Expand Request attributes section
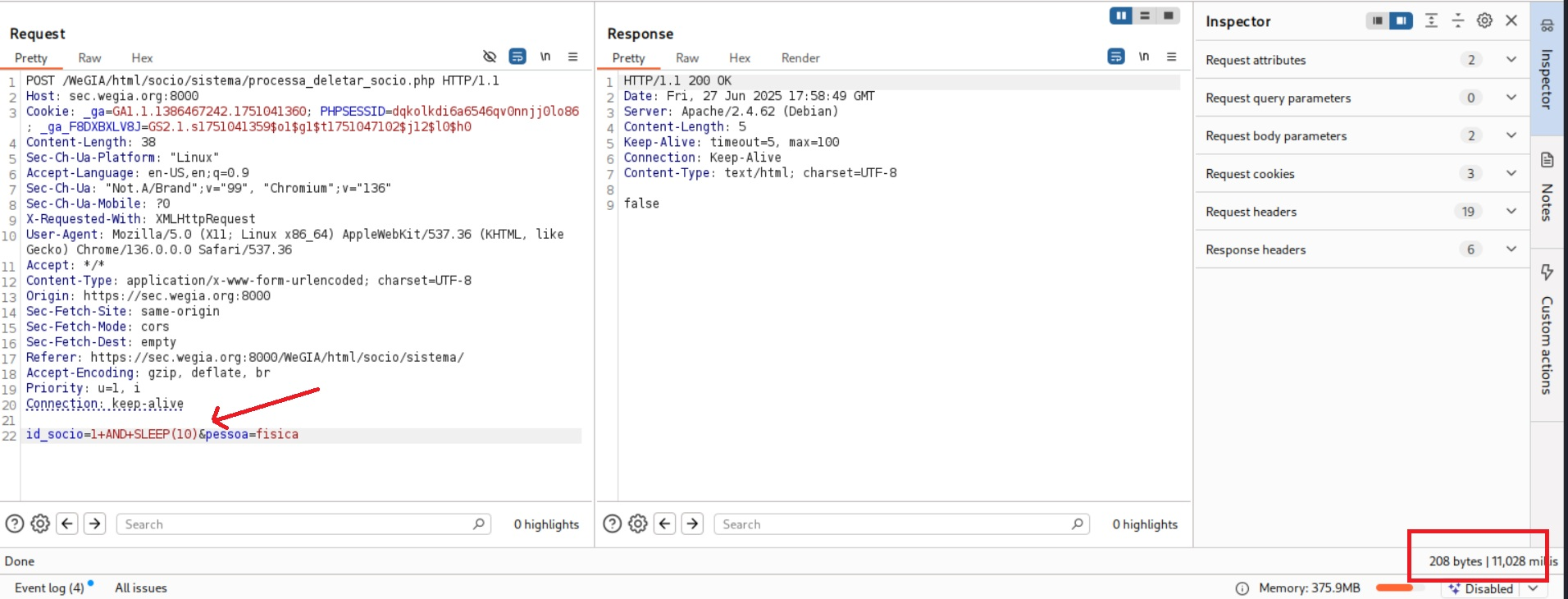 1511,59
